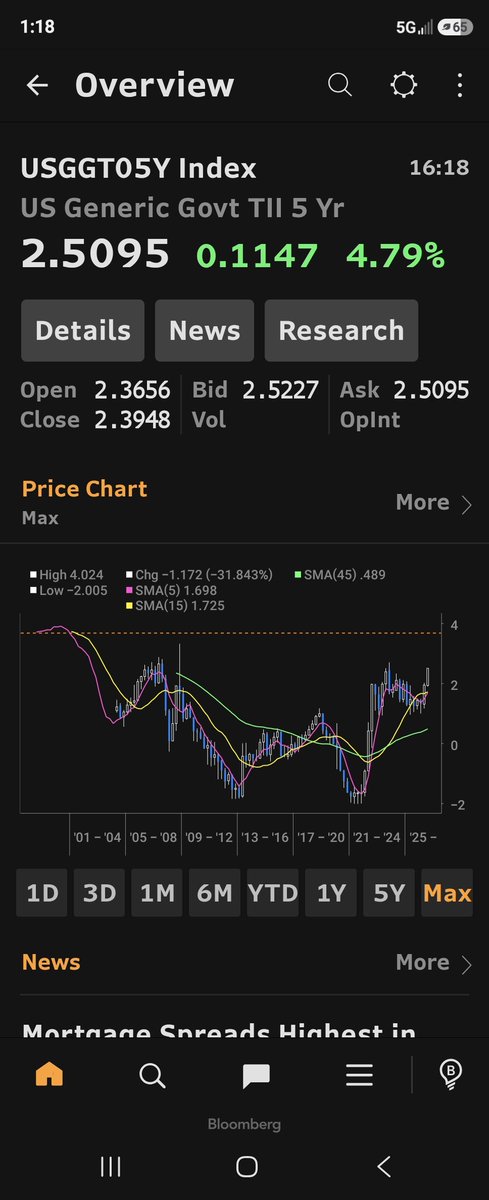The width and height of the screenshot is (489, 1200).
Task: Expand Price Chart with More chevron
Action: coord(434,502)
